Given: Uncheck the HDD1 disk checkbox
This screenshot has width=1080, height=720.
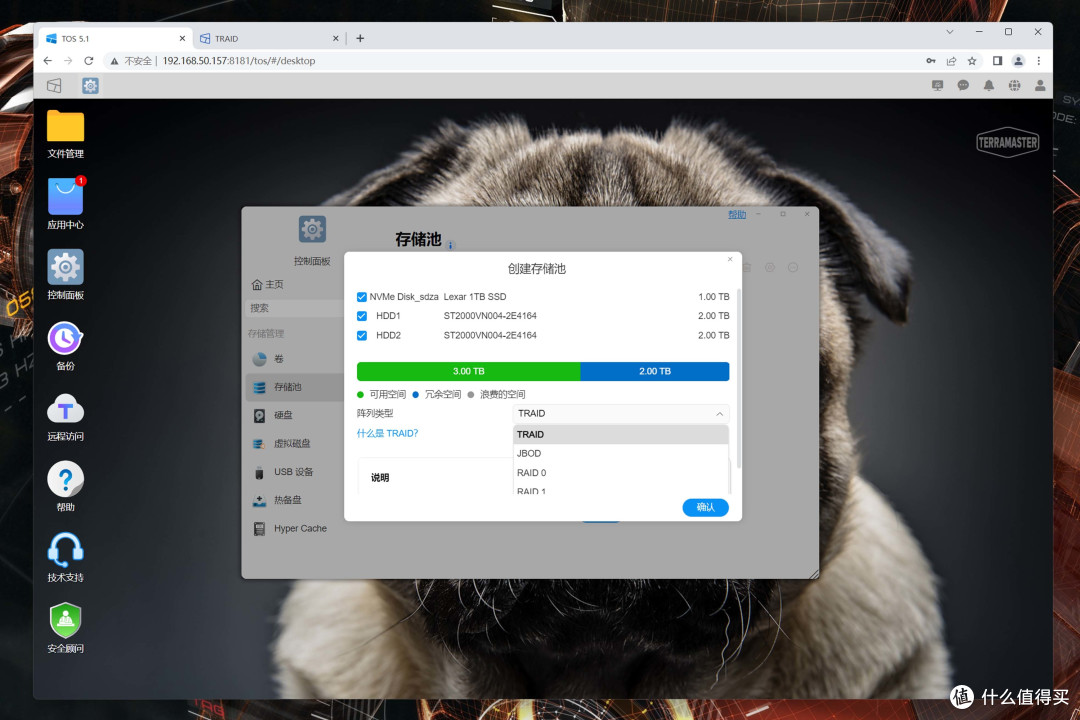Looking at the screenshot, I should point(362,316).
